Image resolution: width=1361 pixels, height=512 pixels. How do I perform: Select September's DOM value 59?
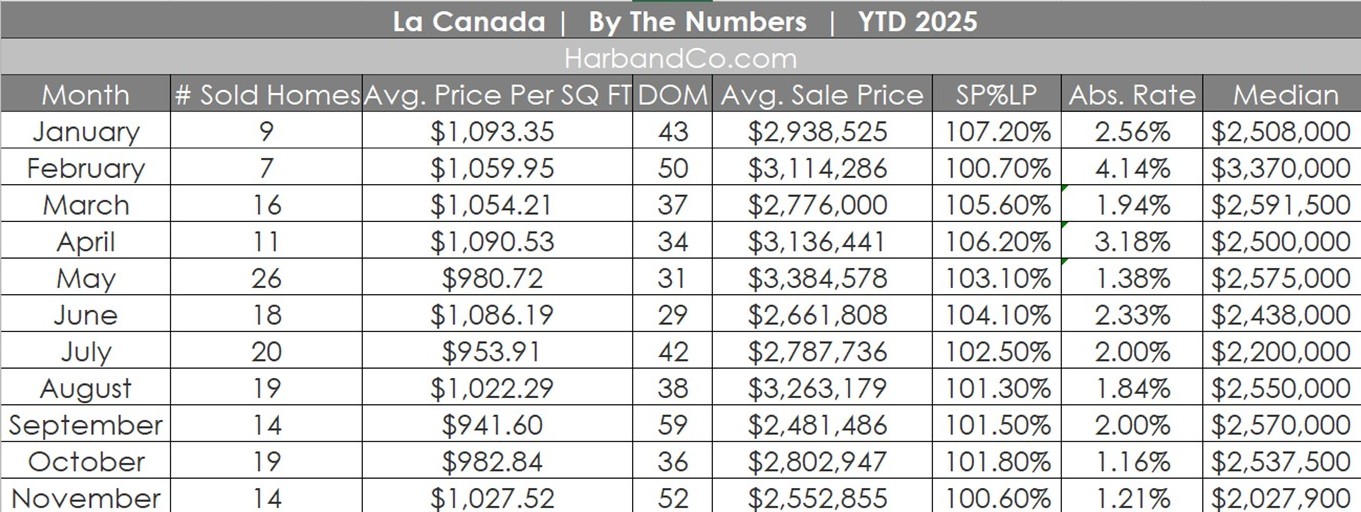[x=673, y=425]
